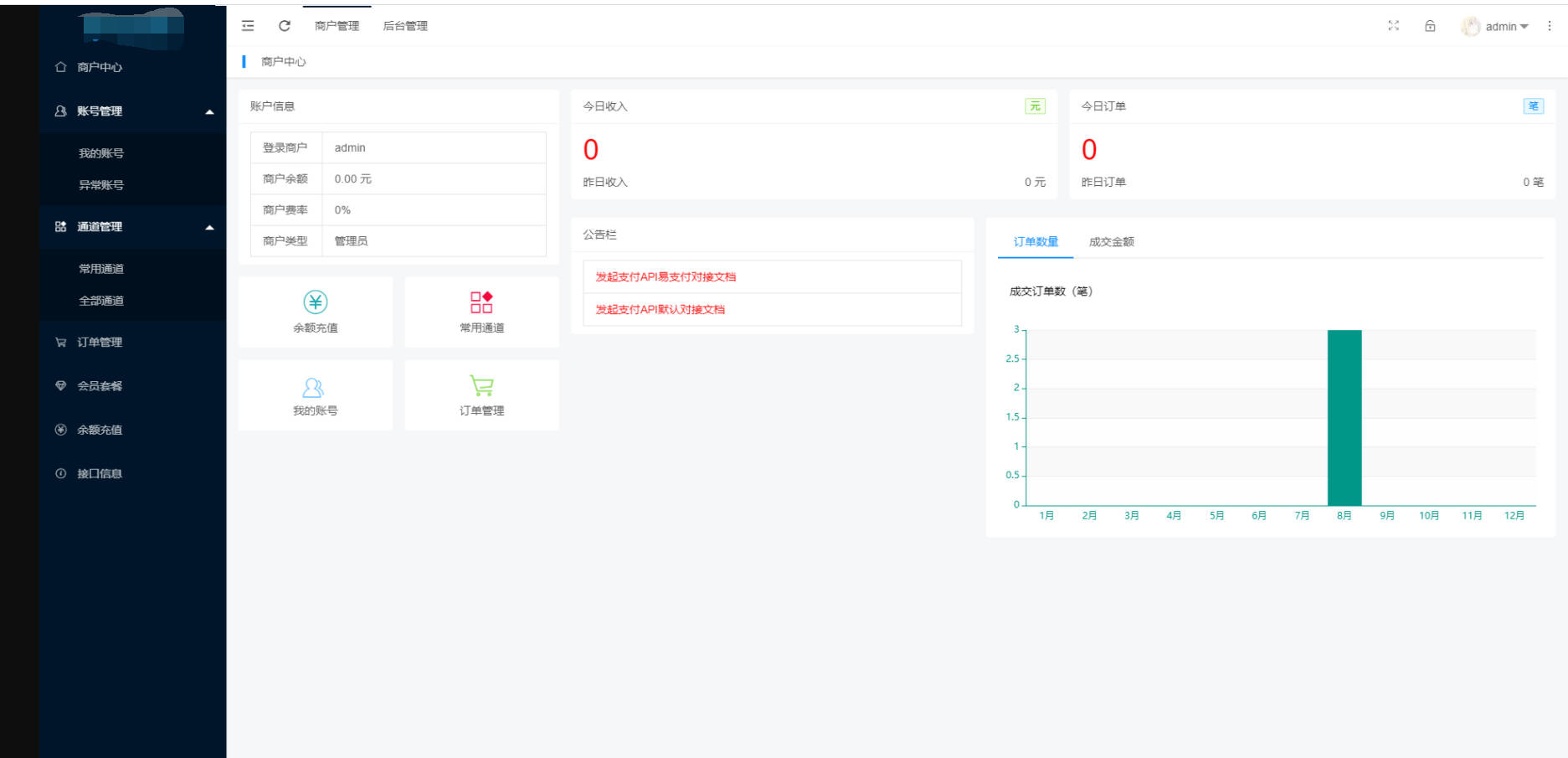Viewport: 1568px width, 758px height.
Task: Click the home icon beside 商户中心
Action: point(60,67)
